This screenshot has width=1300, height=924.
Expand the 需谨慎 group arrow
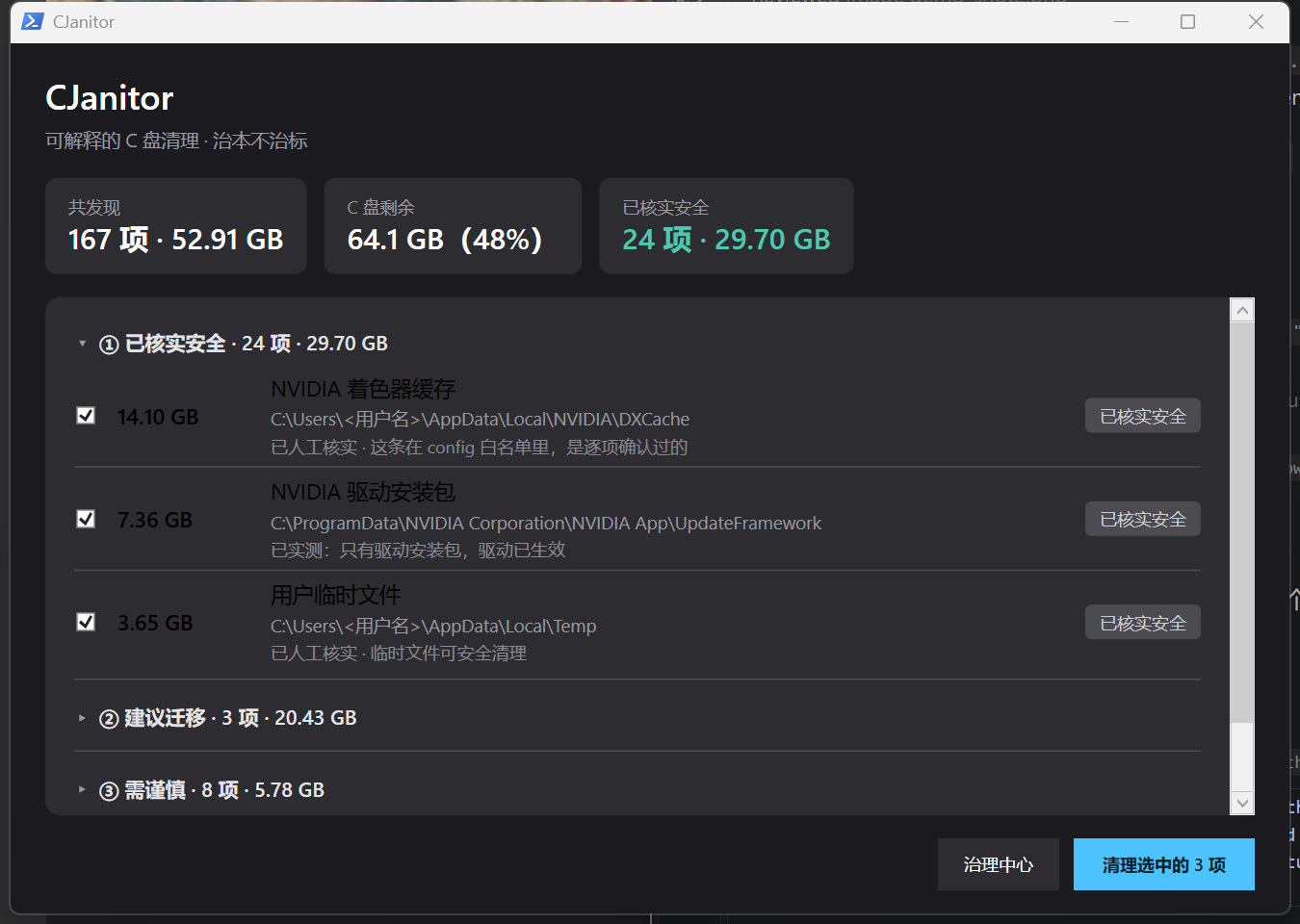(x=82, y=790)
